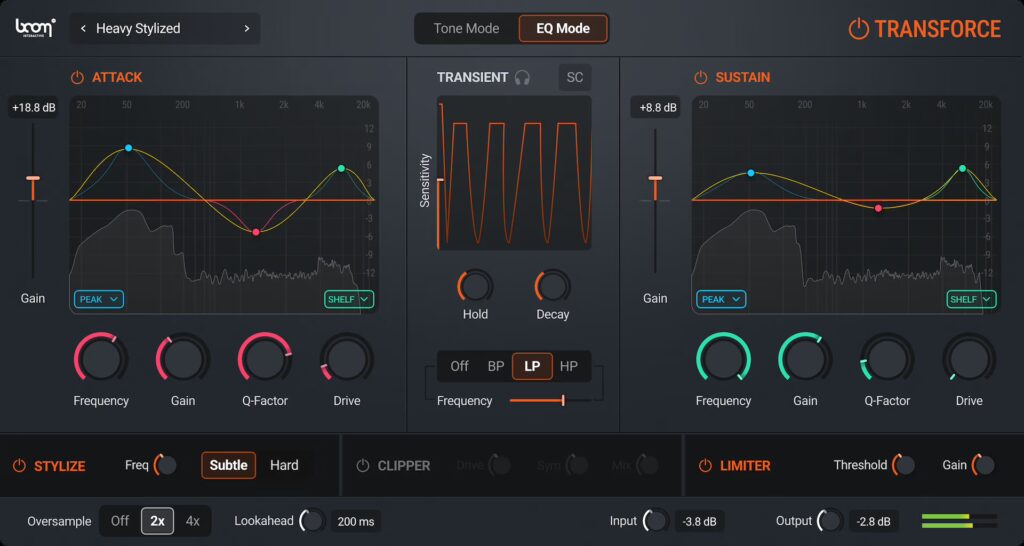Select the green shelf node in Attack EQ
Viewport: 1024px width, 546px height.
[342, 169]
